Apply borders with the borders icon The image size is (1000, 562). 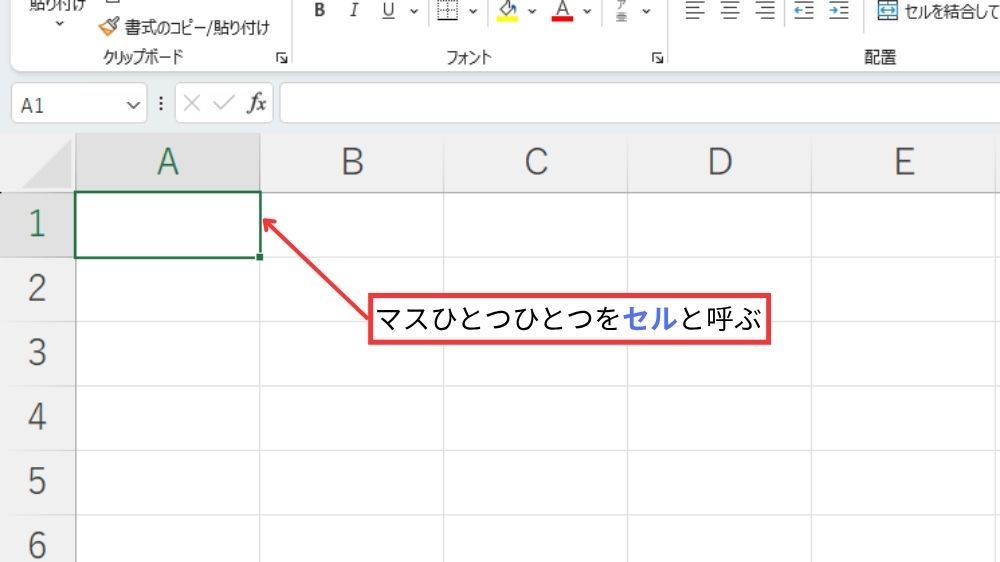point(447,10)
